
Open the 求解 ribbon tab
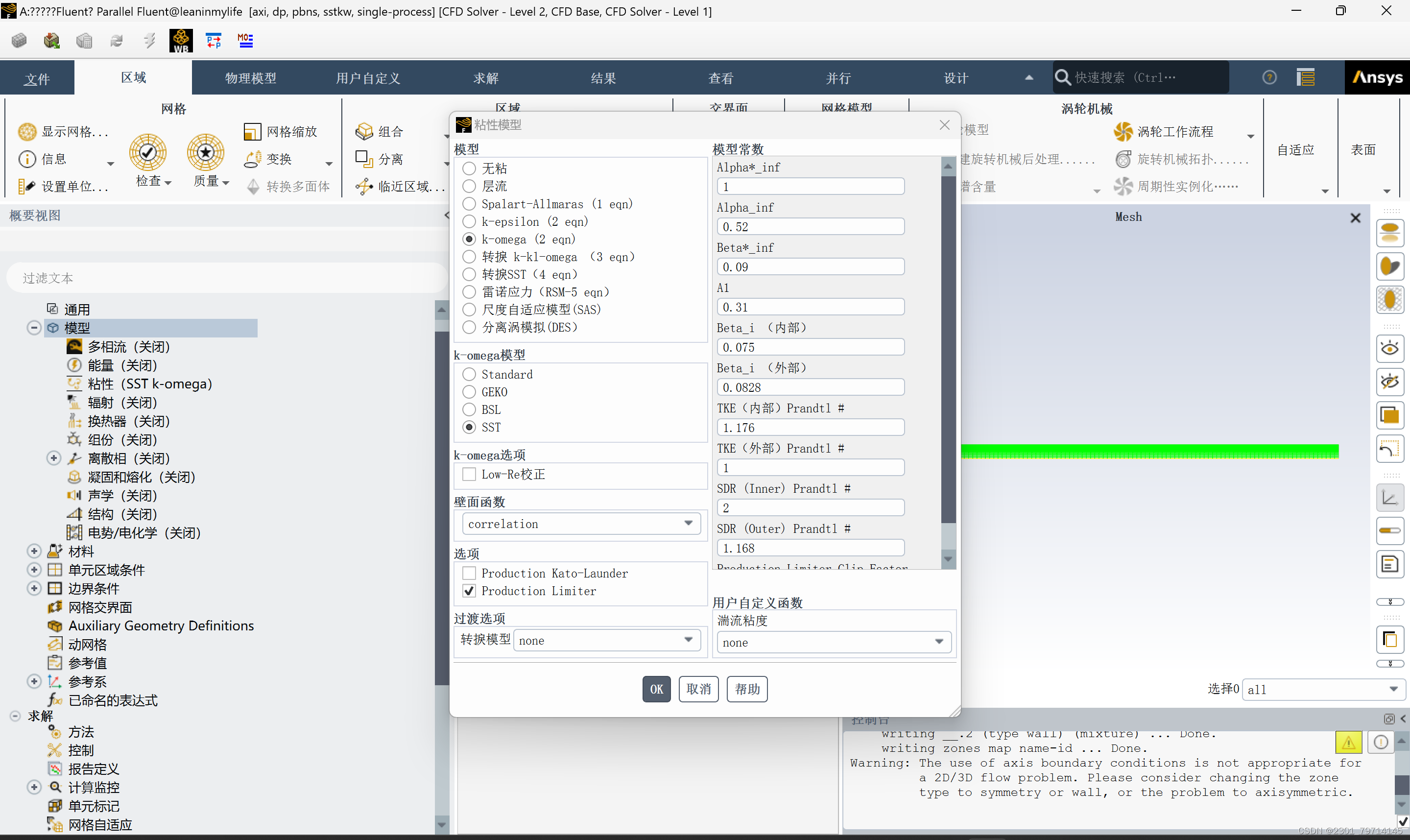(486, 78)
